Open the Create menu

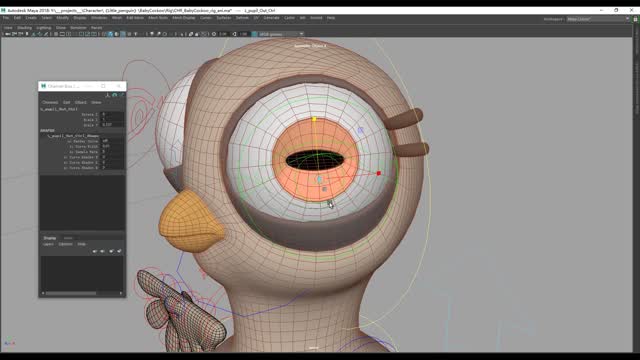point(31,18)
